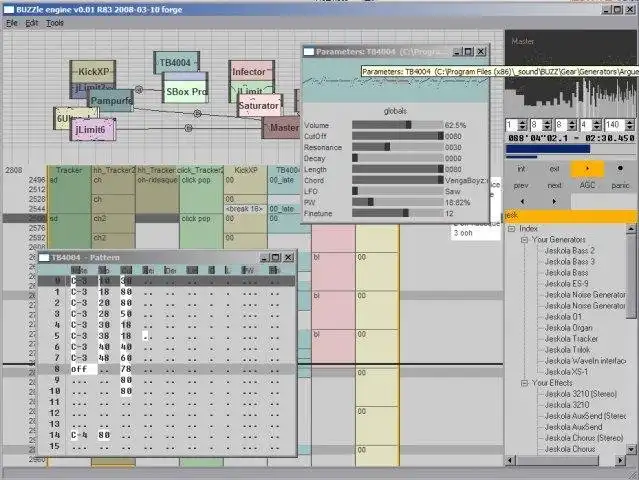Screen dimensions: 639x480
Task: Adjust the PW slider in Parameters window
Action: point(397,202)
